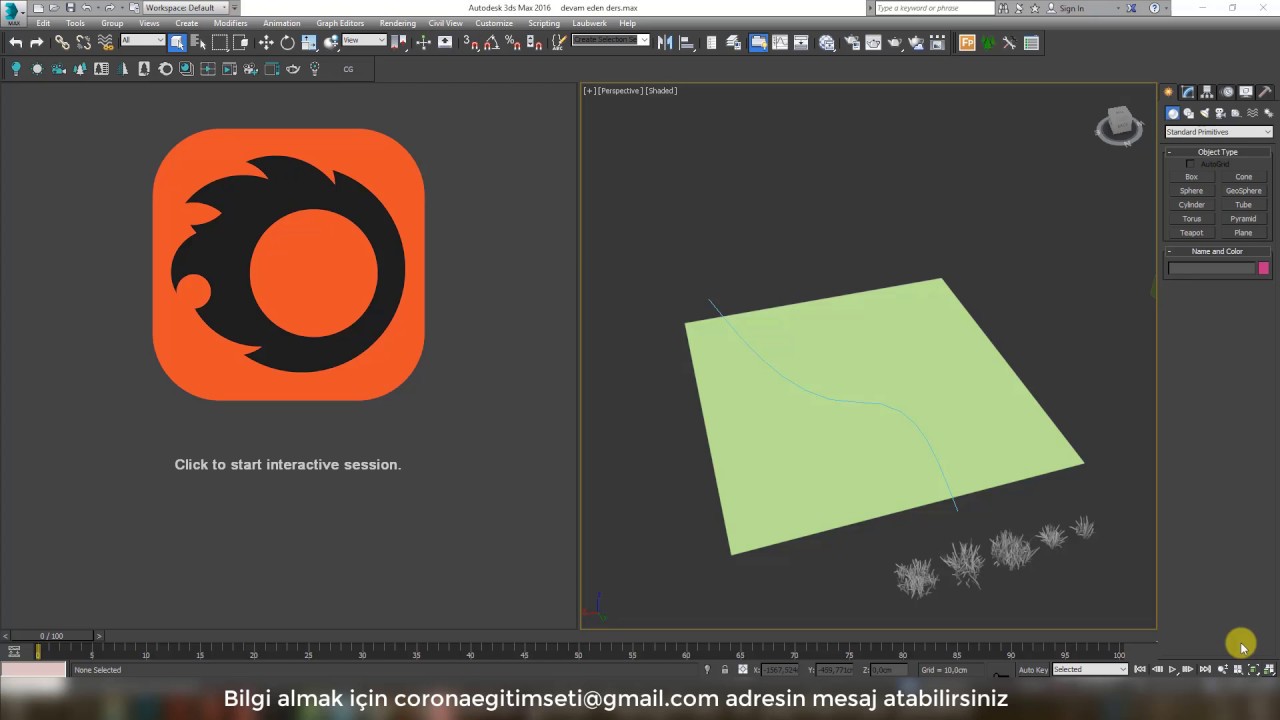This screenshot has width=1280, height=720.
Task: Switch to the Utilities hammer tab
Action: coord(1265,92)
